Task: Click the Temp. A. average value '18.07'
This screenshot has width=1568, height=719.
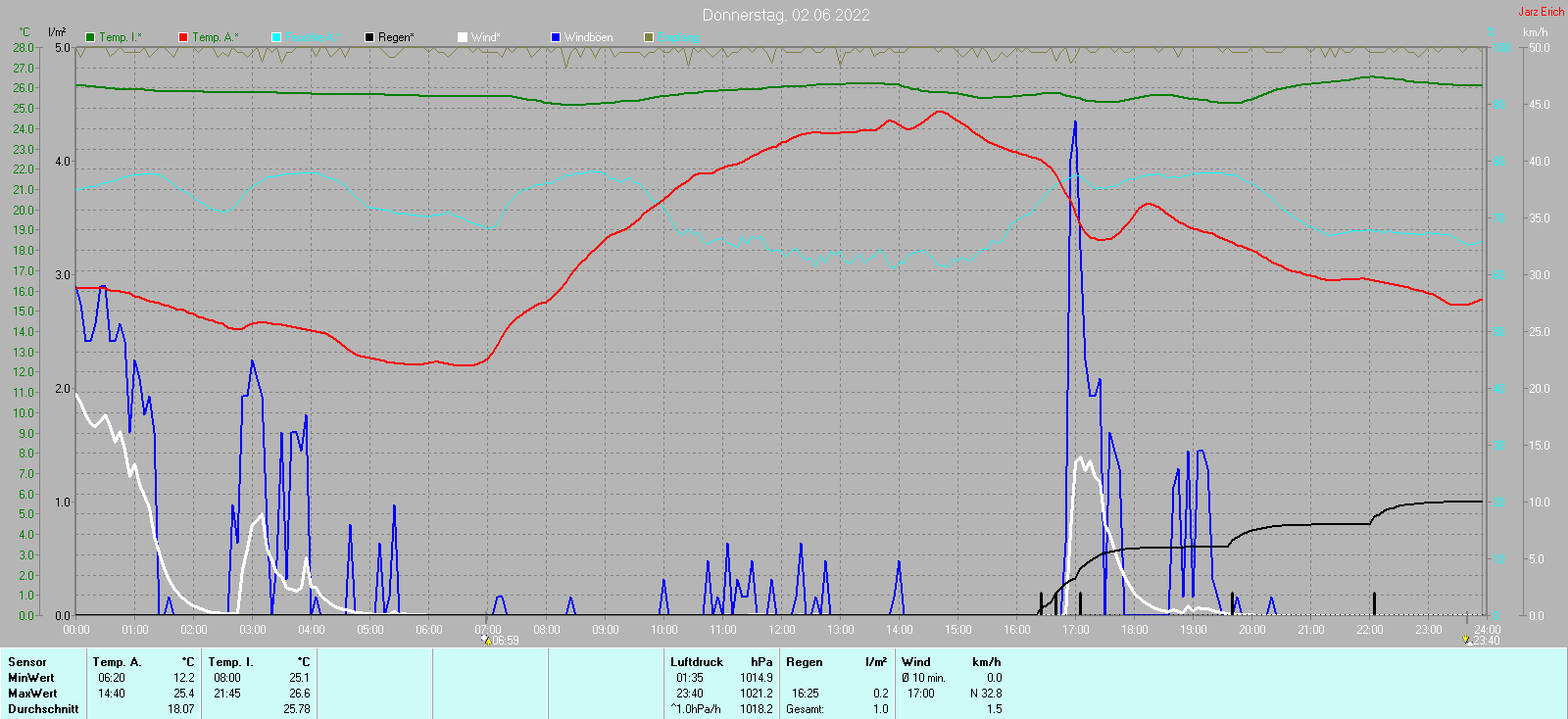Action: pyautogui.click(x=181, y=709)
